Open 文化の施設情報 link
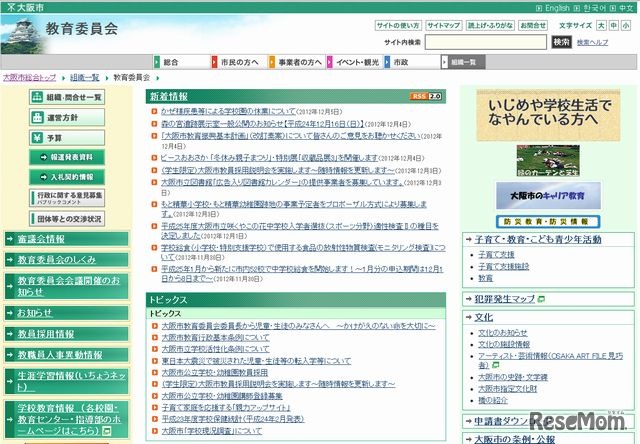The width and height of the screenshot is (640, 444). tap(504, 344)
